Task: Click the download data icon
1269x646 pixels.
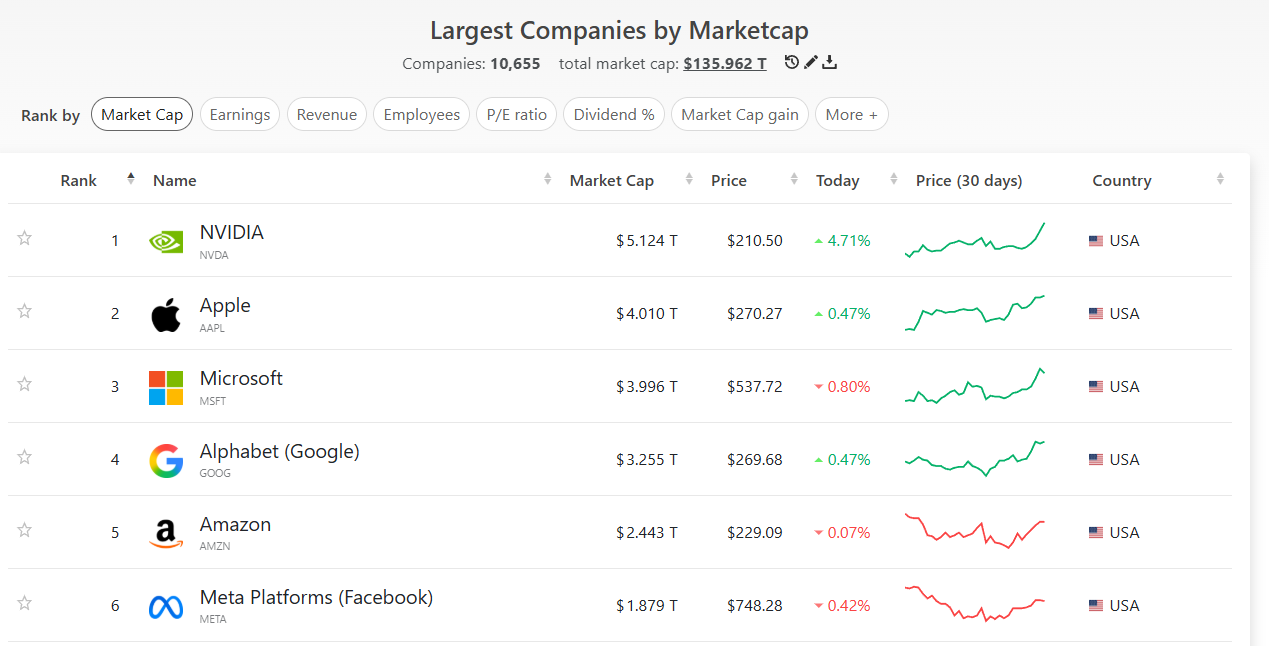Action: click(830, 63)
